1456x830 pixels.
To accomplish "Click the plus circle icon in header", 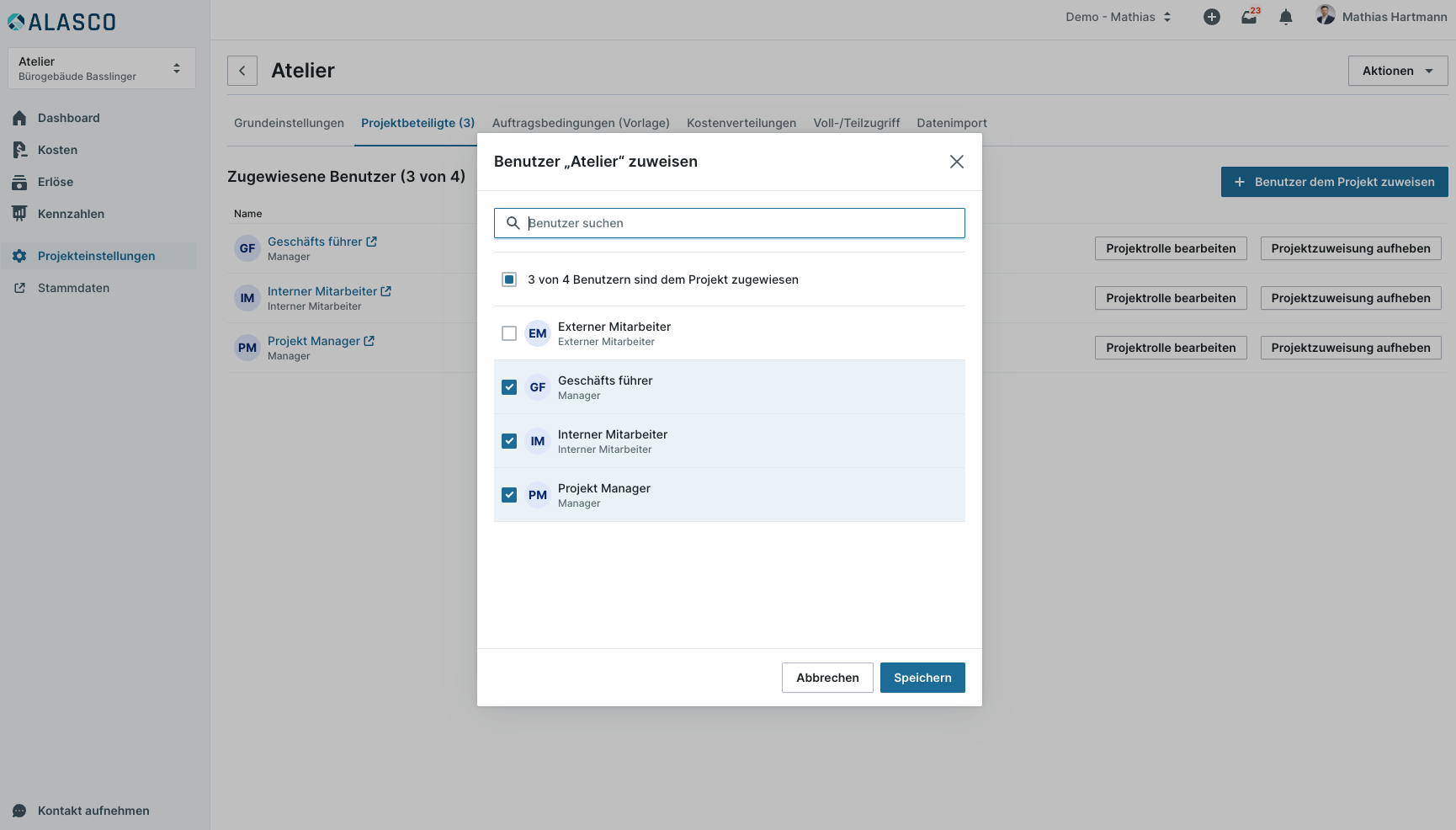I will tap(1211, 17).
